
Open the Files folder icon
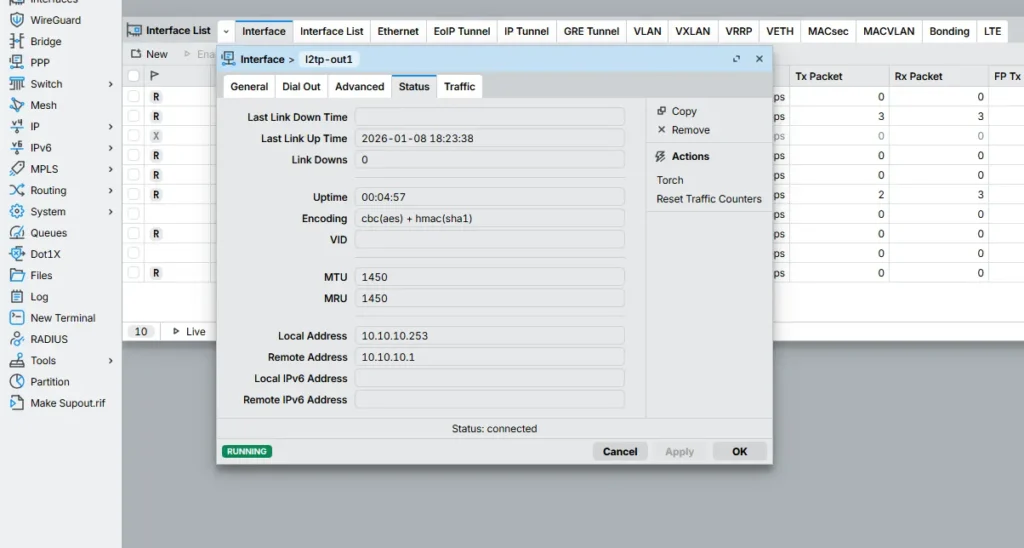coord(17,275)
